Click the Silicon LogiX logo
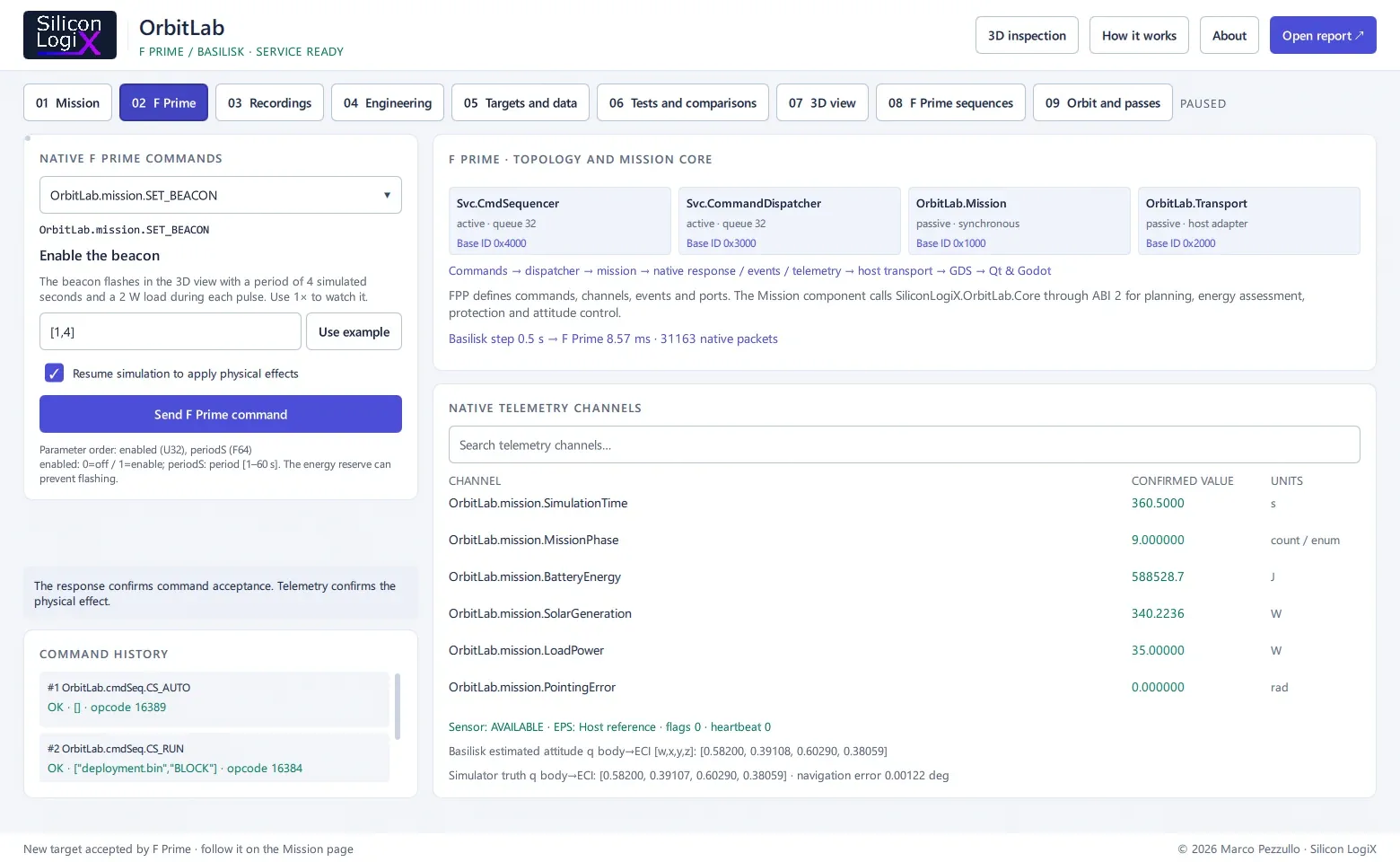1400x862 pixels. (x=70, y=35)
